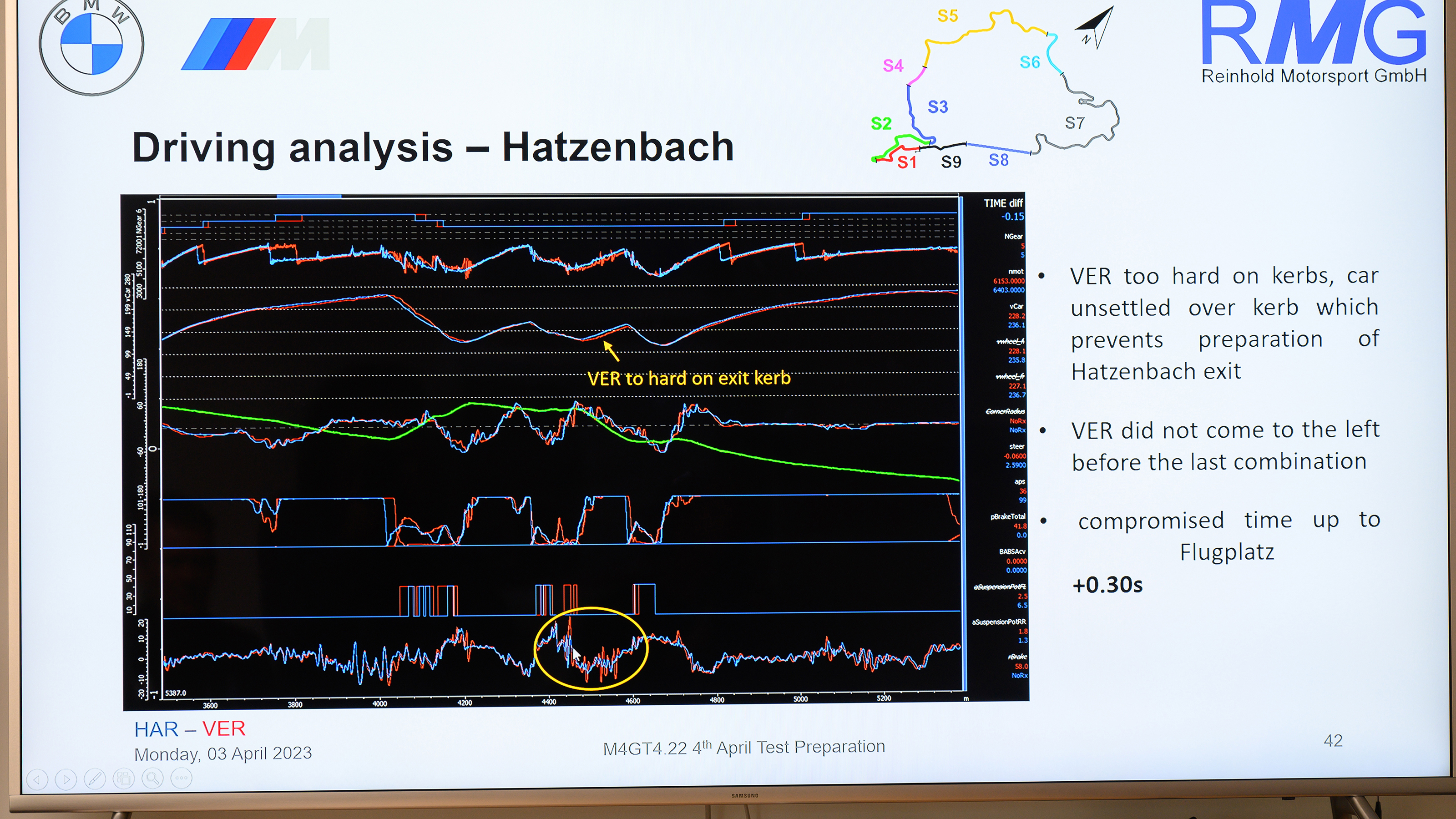Click the slide number '42'
Viewport: 1456px width, 819px height.
[1333, 740]
